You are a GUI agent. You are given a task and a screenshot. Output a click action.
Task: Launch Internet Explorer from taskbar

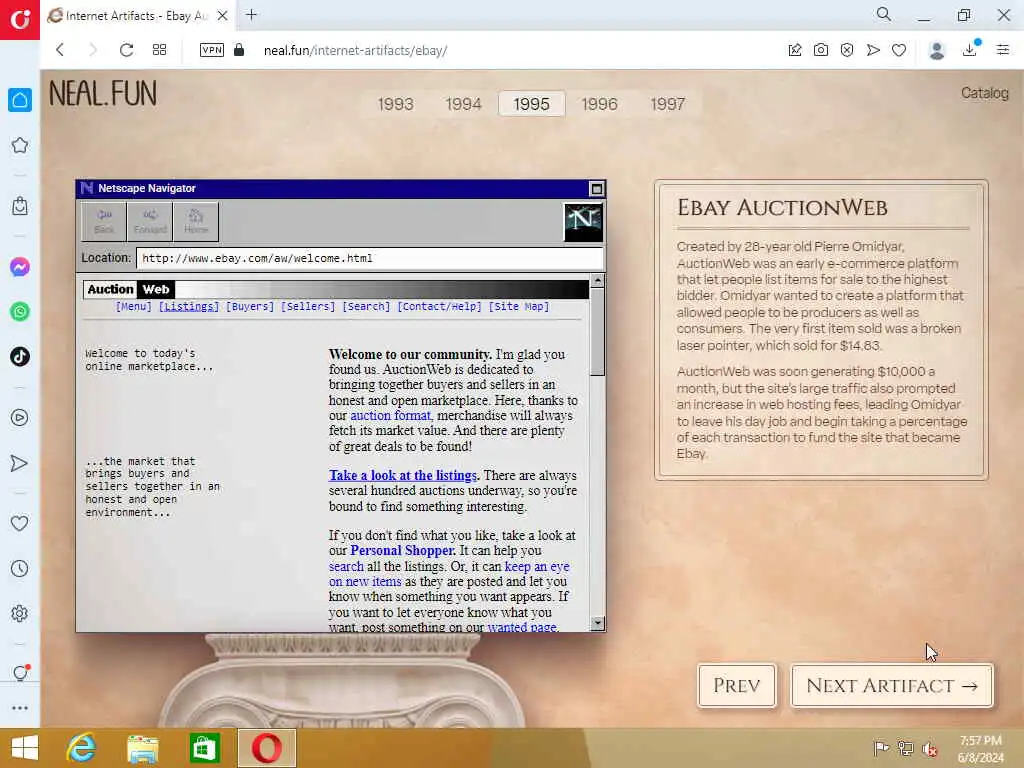(x=81, y=748)
